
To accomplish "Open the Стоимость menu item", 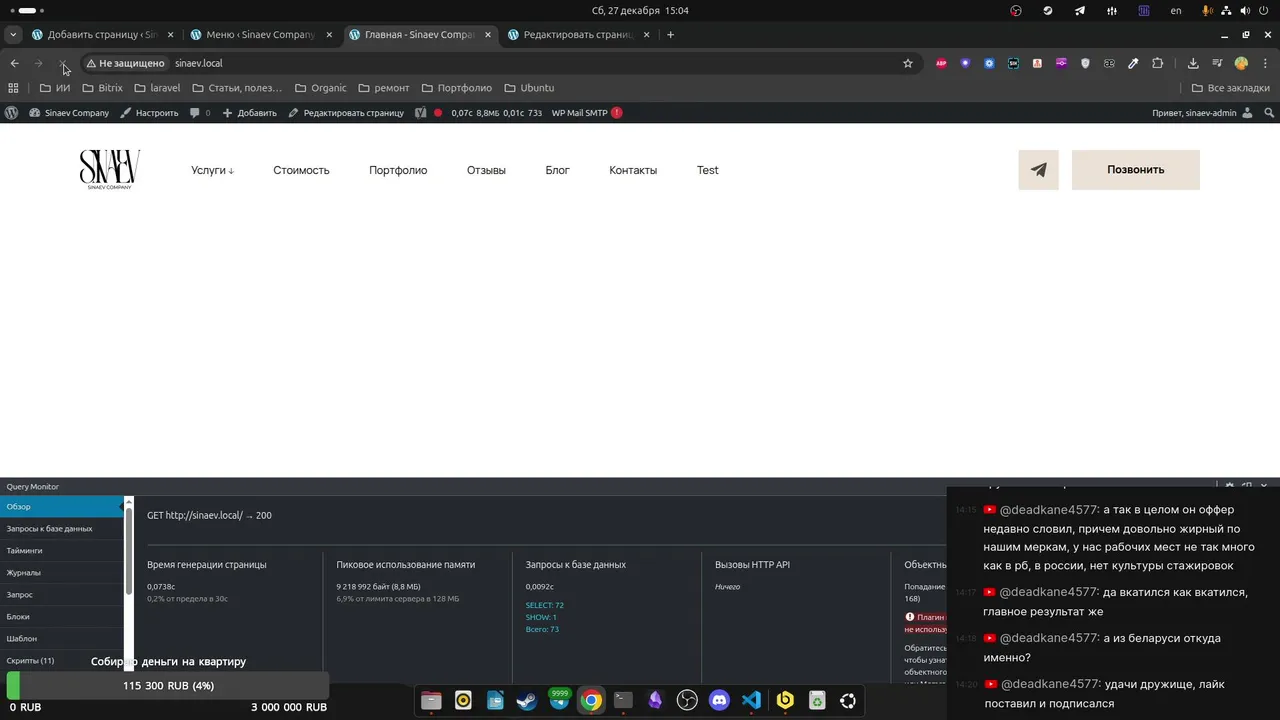I will click(x=301, y=170).
